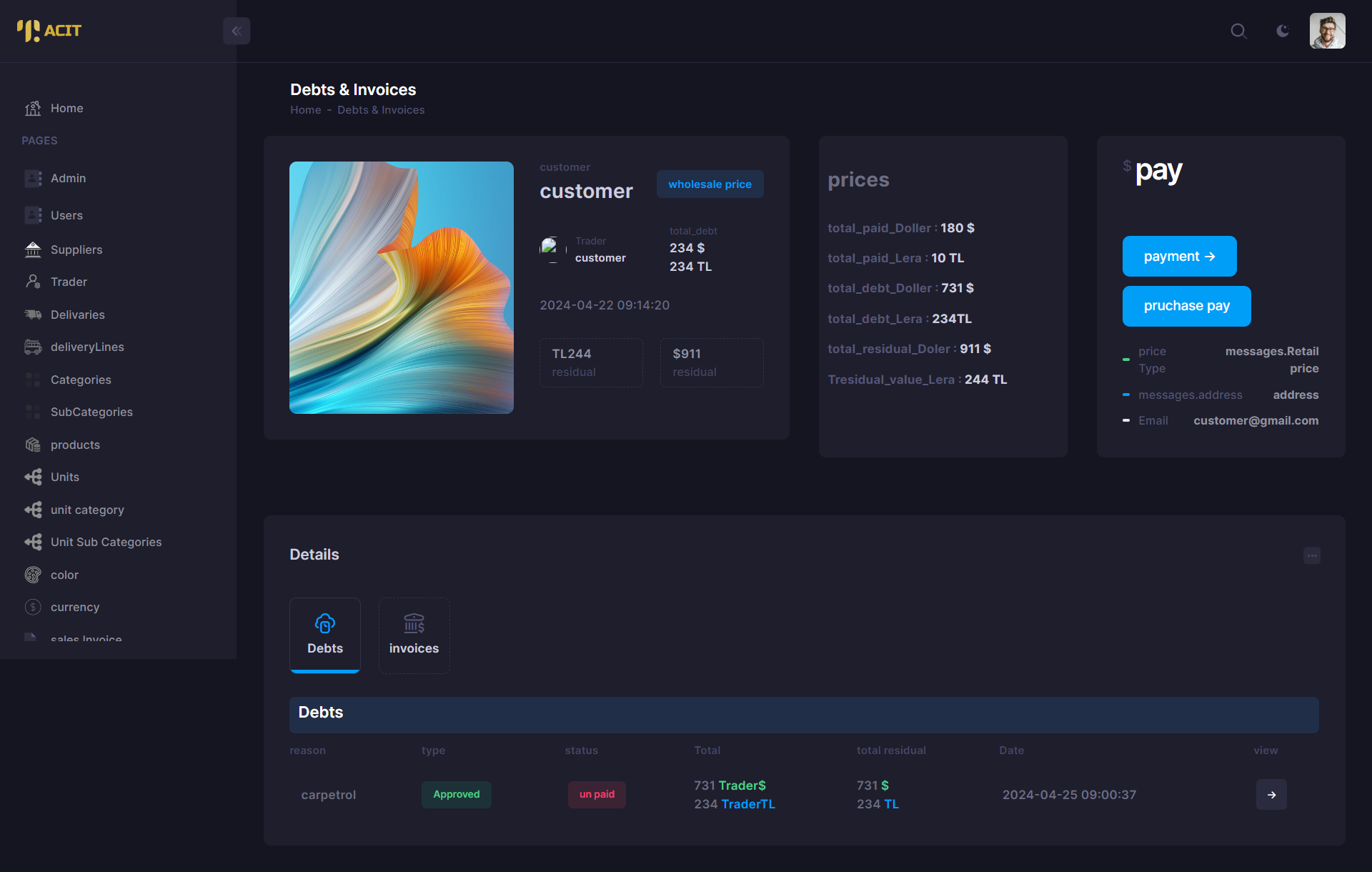Toggle dark mode moon icon
The image size is (1372, 872).
1283,31
